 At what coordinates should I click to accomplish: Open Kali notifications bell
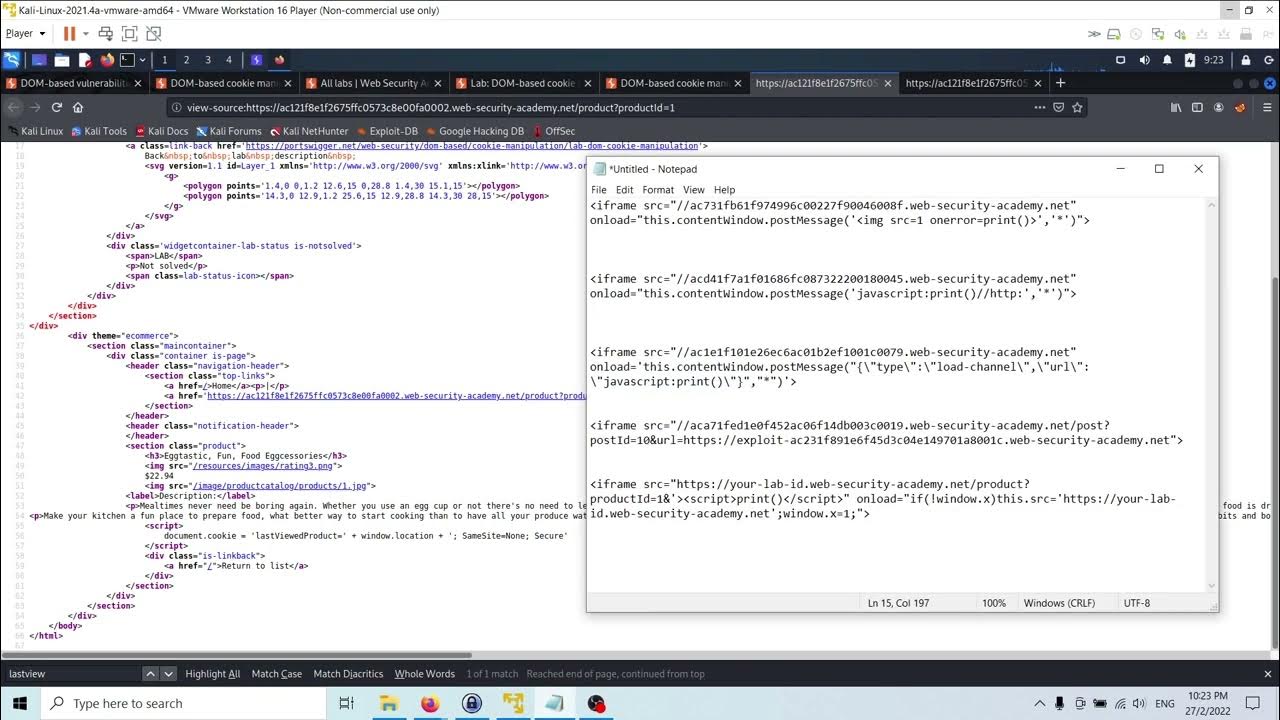tap(1167, 60)
